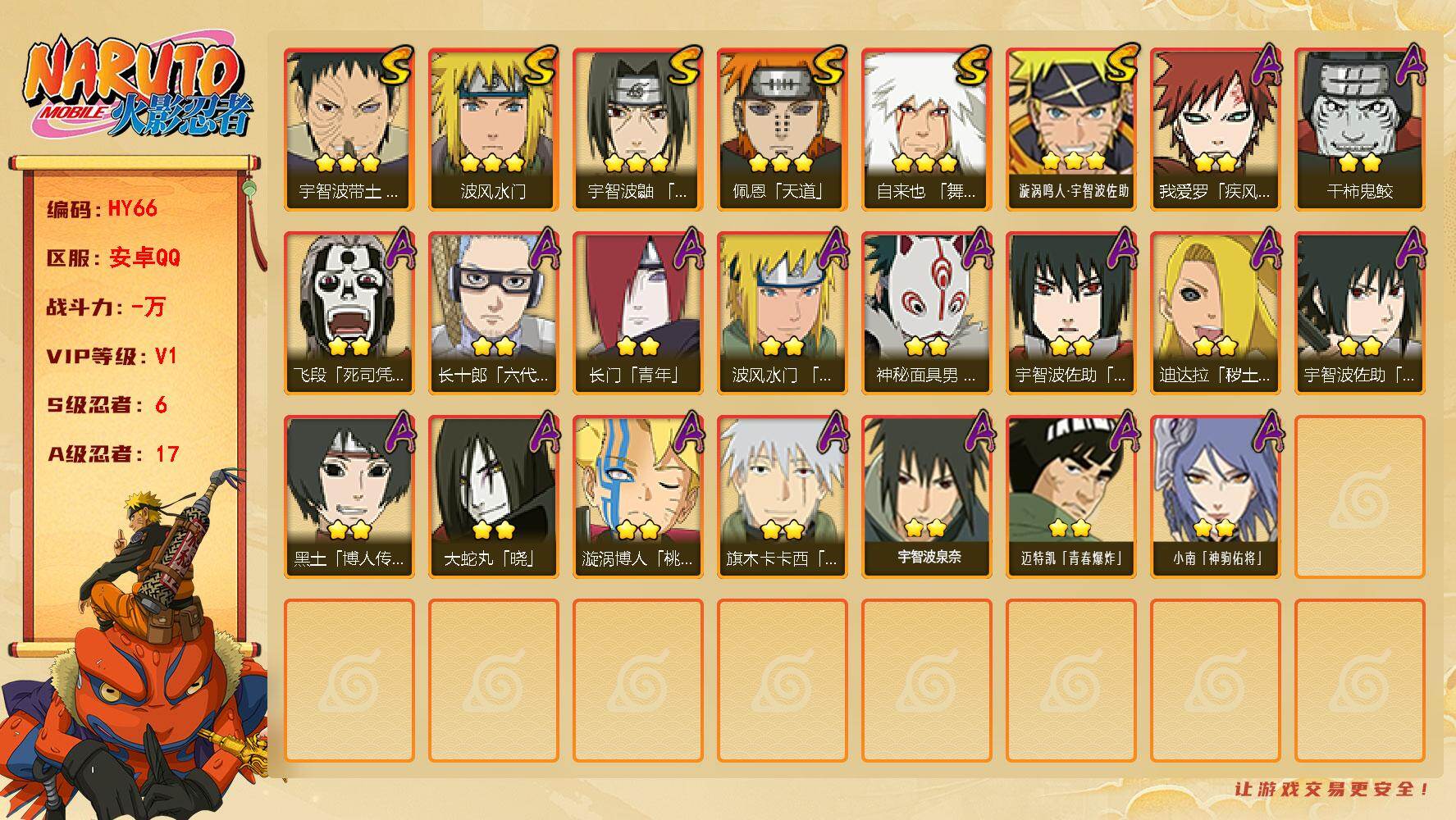
Task: Click the S级忍者: 6 count label
Action: [107, 405]
